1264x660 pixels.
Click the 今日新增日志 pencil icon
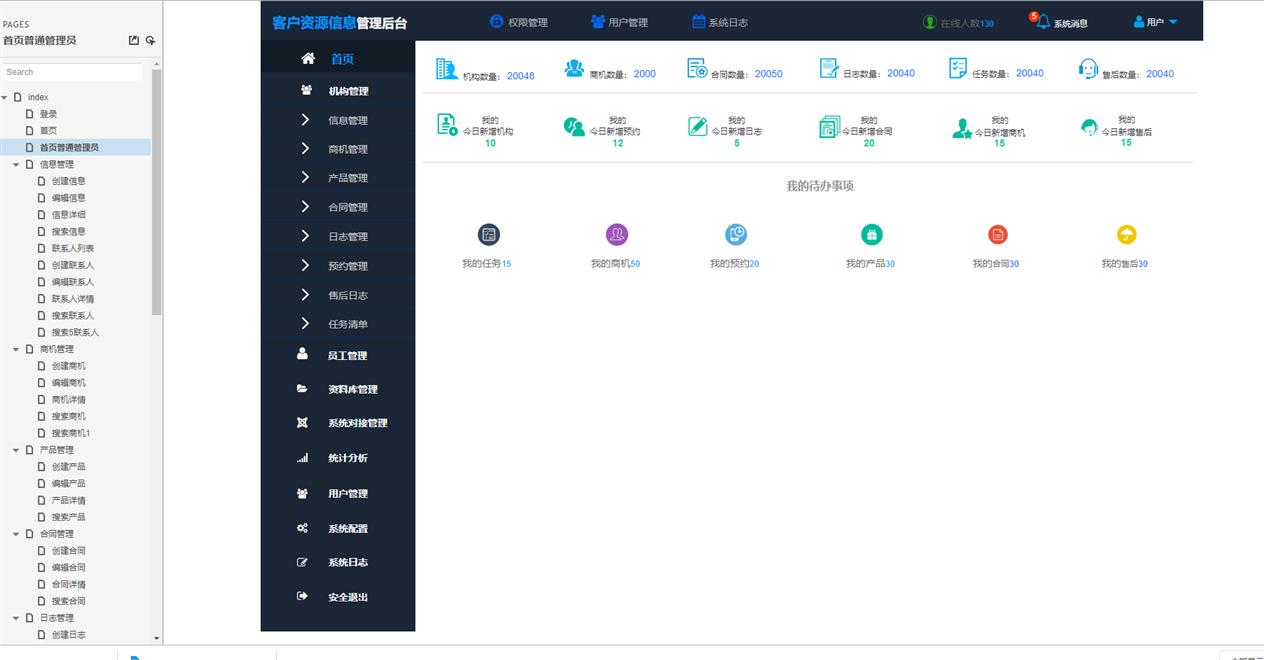(698, 126)
